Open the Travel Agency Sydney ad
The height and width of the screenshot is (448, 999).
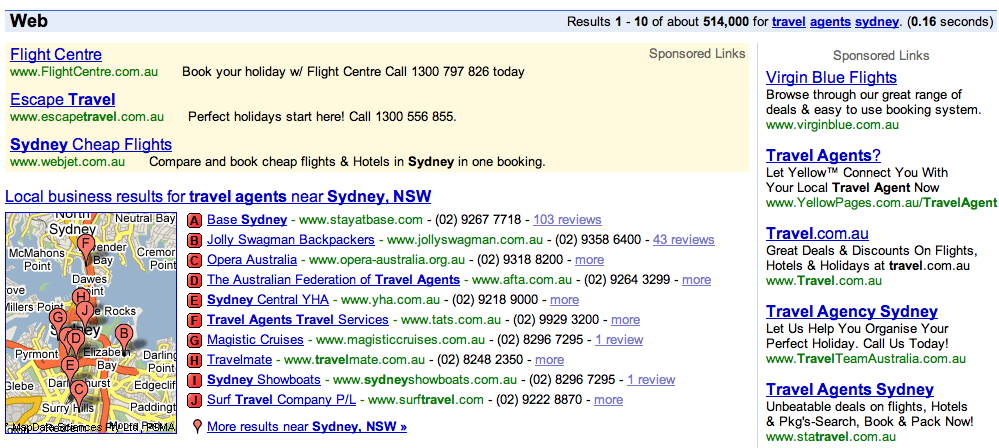(x=851, y=311)
